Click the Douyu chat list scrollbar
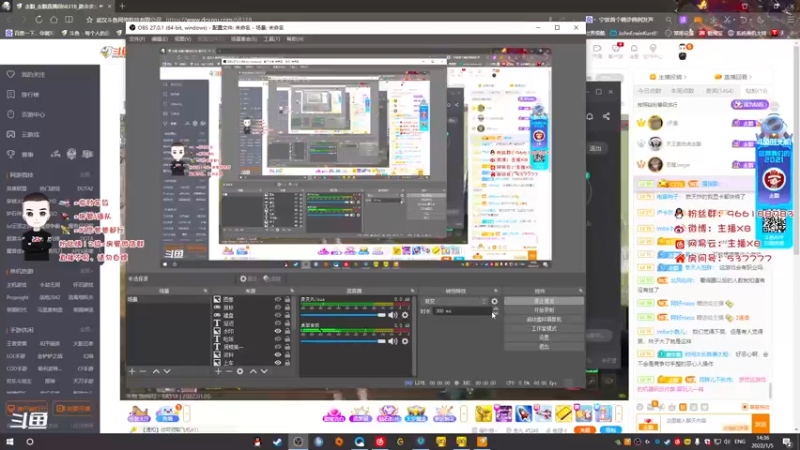This screenshot has height=450, width=800. click(x=770, y=390)
